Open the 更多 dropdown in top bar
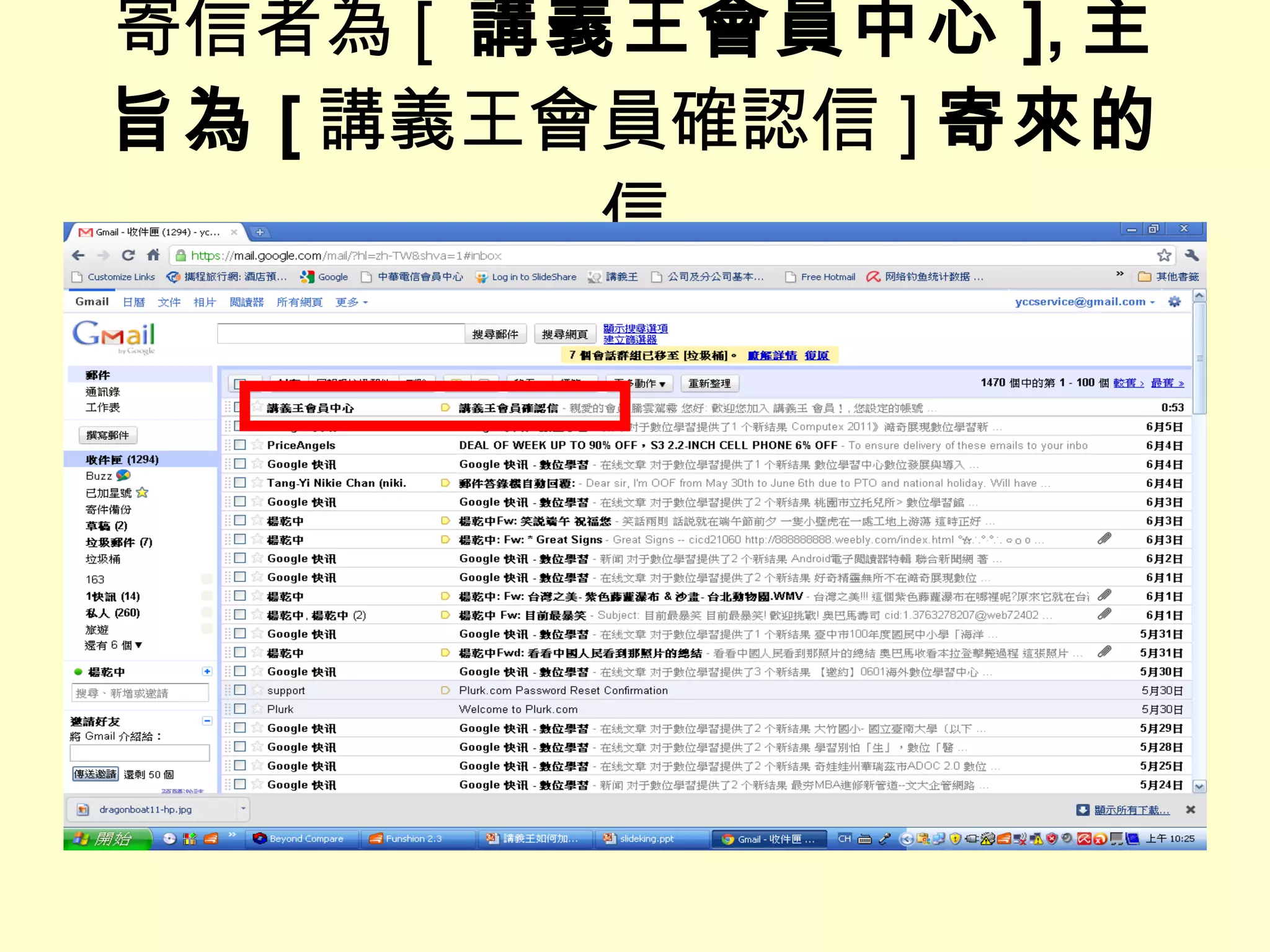The image size is (1270, 952). [352, 302]
